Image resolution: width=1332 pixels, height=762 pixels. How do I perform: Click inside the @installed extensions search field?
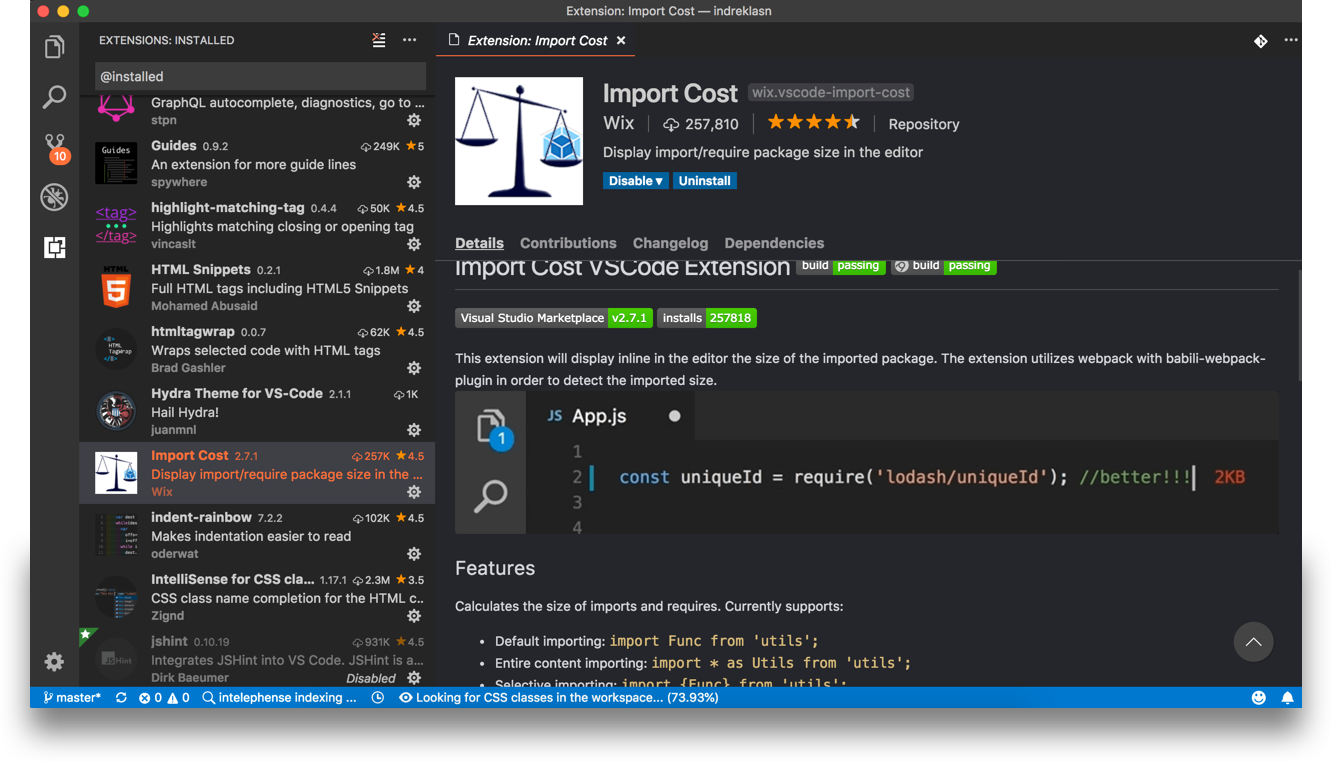(260, 76)
